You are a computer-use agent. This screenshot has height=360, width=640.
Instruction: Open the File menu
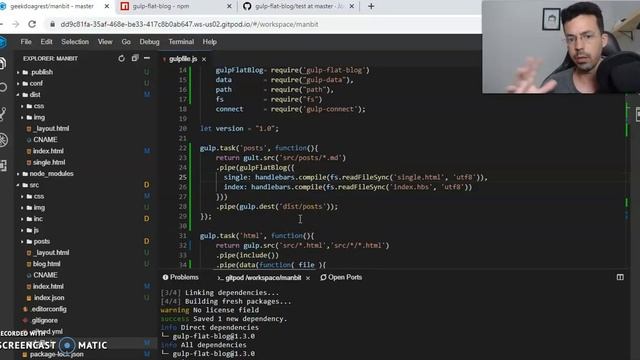pos(26,42)
